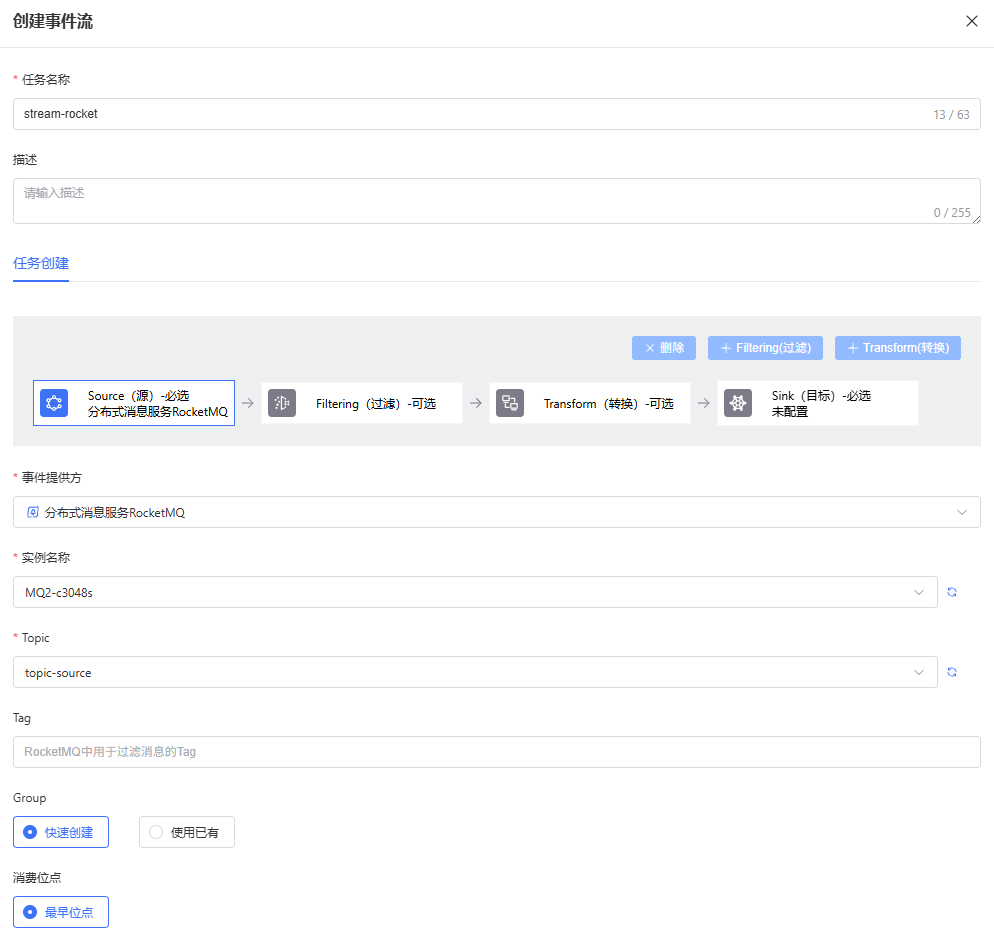
Task: Click the 事件提供方 label
Action: (x=52, y=478)
